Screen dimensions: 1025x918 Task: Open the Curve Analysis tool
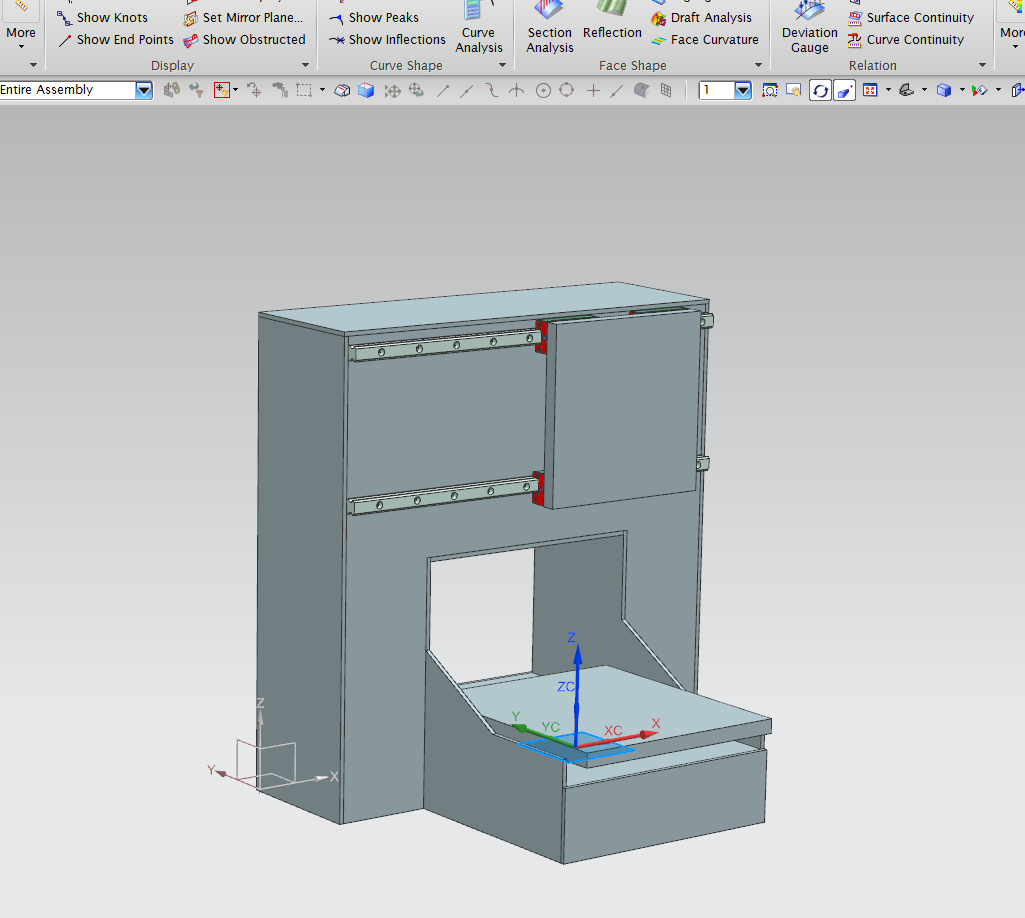[479, 30]
